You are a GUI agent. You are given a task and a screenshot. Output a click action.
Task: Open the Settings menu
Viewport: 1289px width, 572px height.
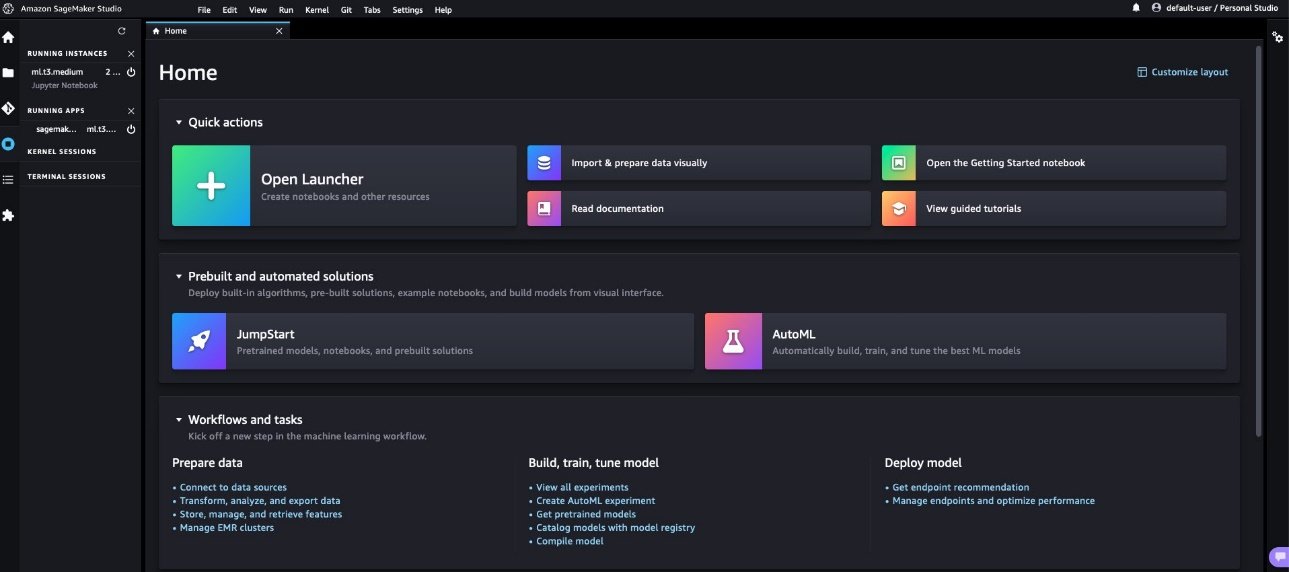tap(407, 10)
